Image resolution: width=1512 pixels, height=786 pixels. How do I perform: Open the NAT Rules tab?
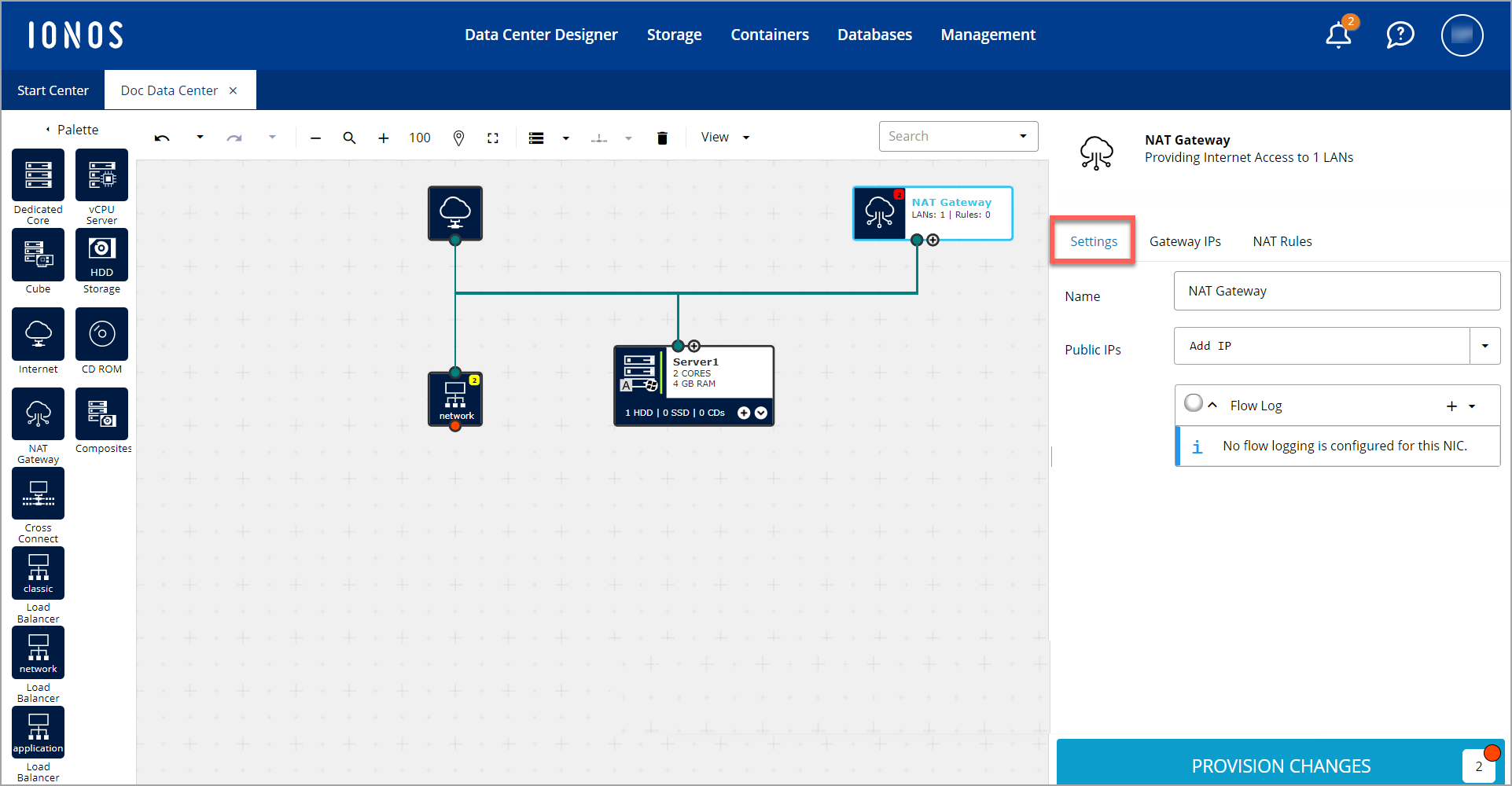coord(1282,241)
